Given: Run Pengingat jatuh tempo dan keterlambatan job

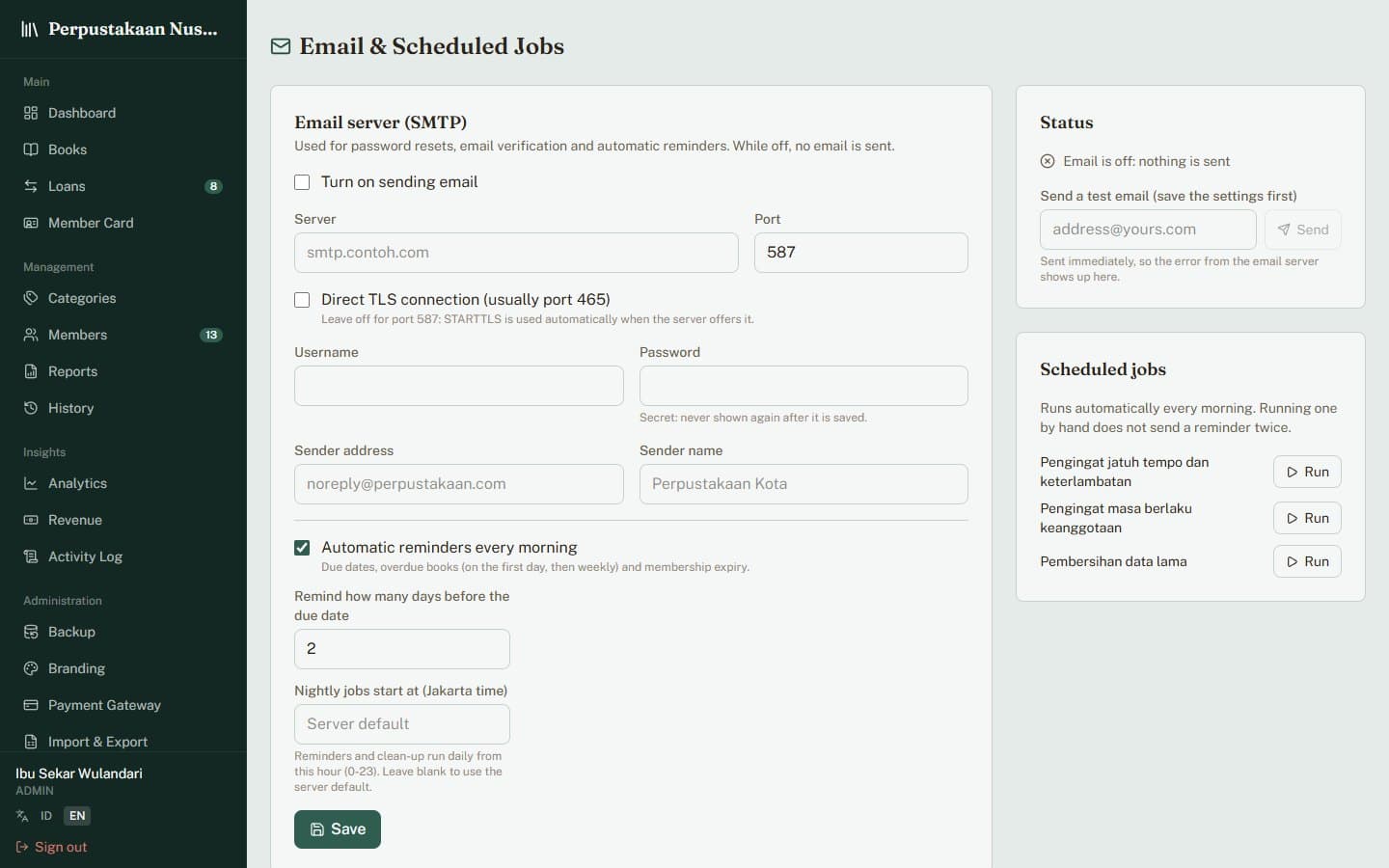Looking at the screenshot, I should 1307,472.
